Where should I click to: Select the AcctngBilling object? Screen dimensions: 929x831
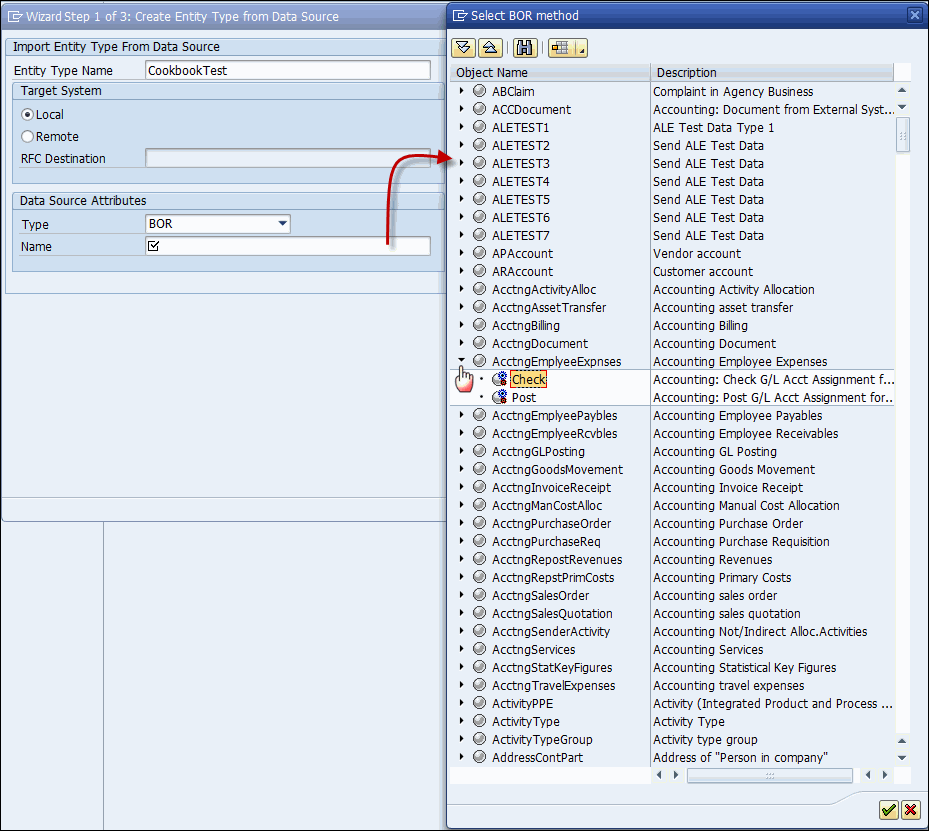pyautogui.click(x=526, y=326)
